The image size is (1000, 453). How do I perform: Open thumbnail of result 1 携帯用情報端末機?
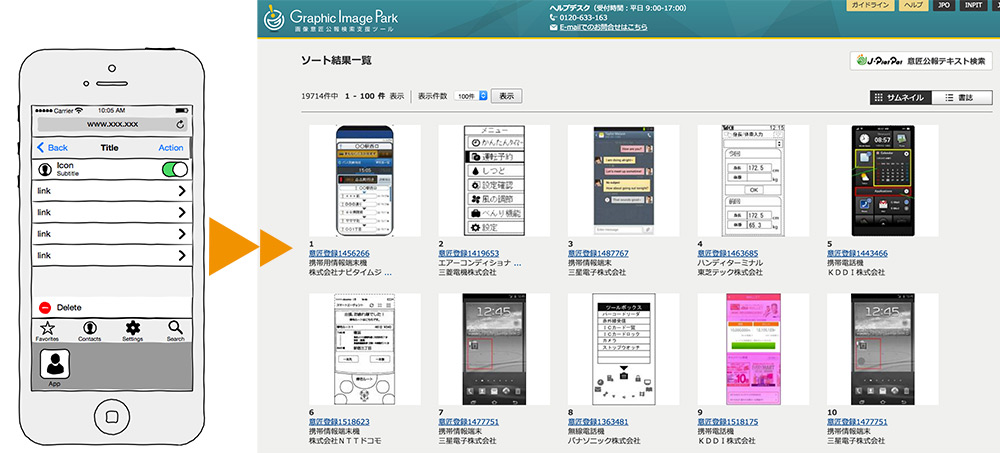(365, 181)
